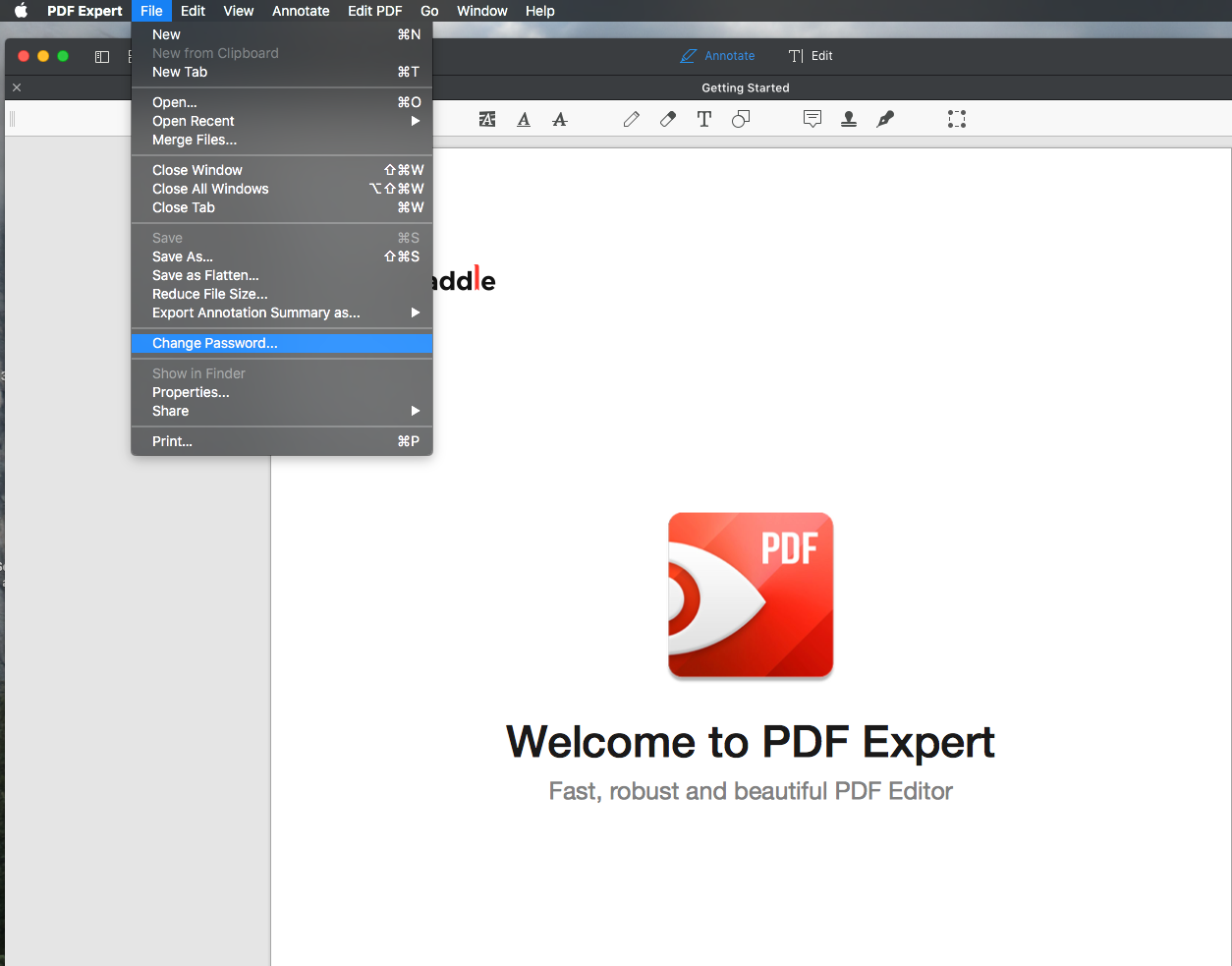Switch to Edit mode

point(811,56)
